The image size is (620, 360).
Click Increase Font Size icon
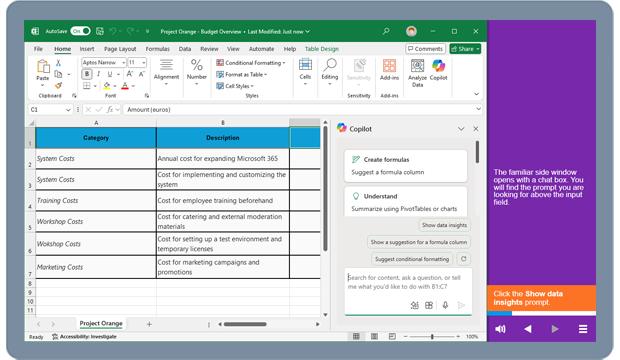130,74
